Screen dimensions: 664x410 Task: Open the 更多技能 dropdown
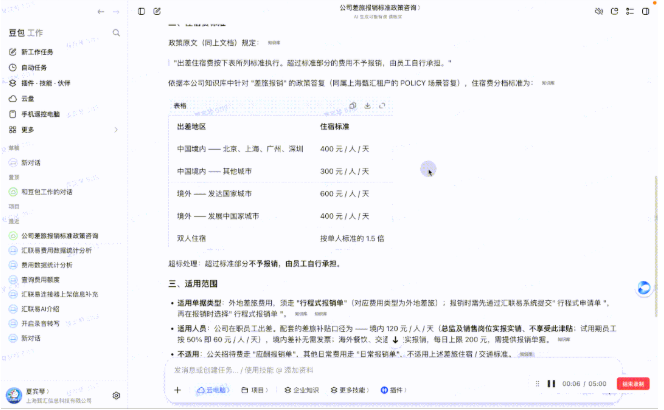pos(350,390)
